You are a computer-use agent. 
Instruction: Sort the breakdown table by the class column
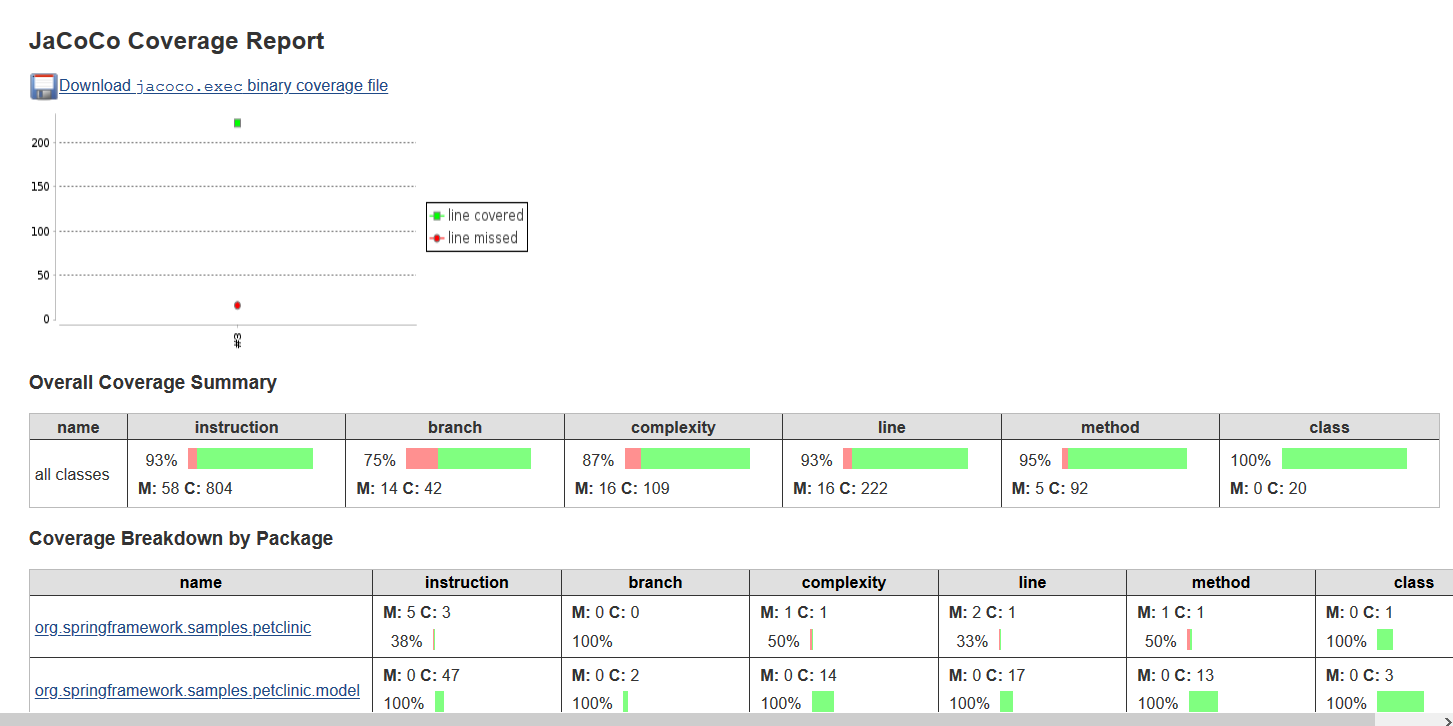pos(1412,582)
